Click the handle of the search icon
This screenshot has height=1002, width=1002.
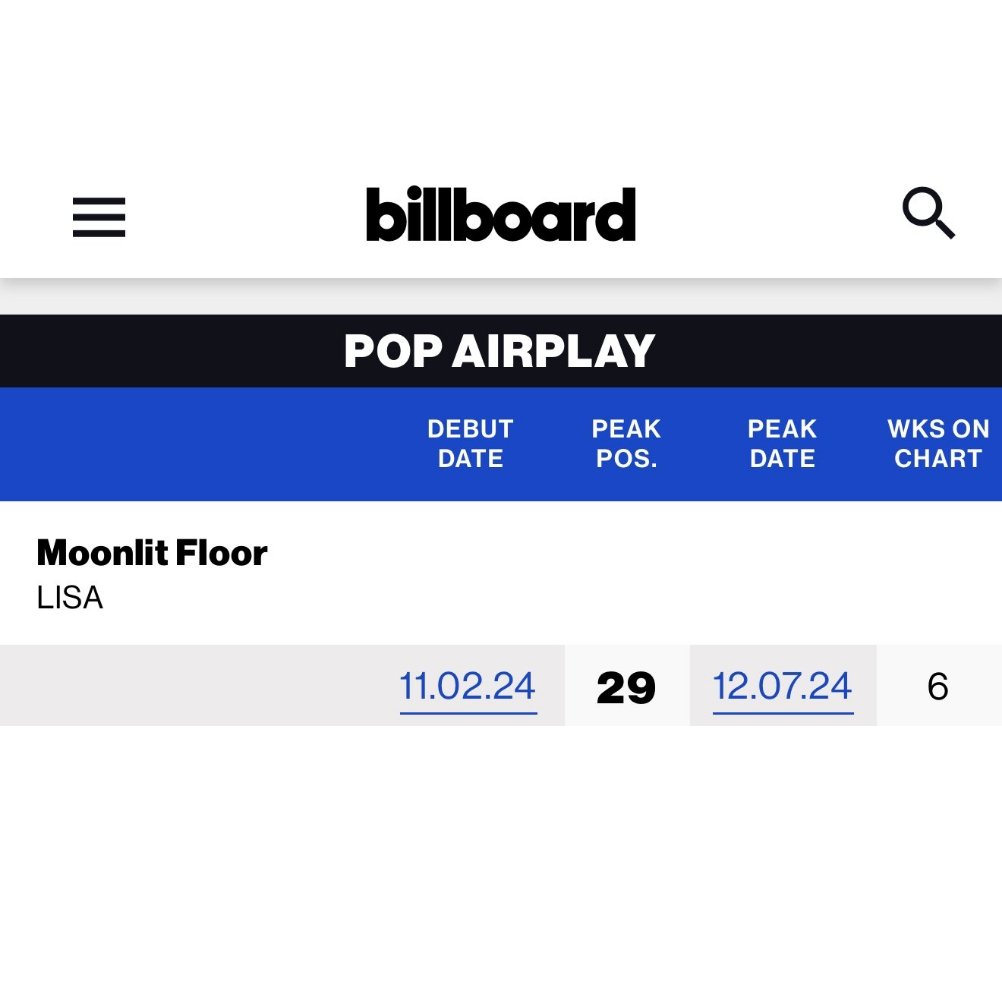[944, 227]
